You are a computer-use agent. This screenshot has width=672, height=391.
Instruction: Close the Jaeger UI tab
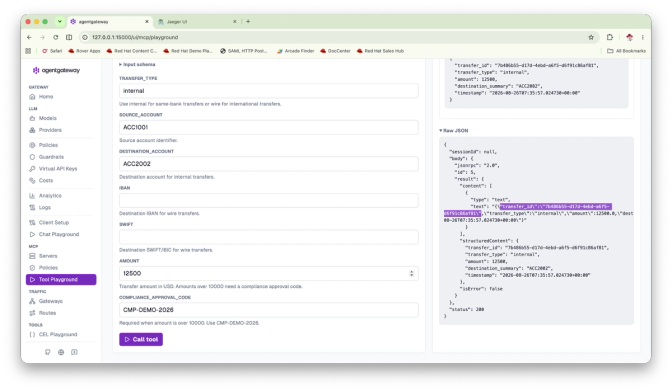tap(234, 21)
